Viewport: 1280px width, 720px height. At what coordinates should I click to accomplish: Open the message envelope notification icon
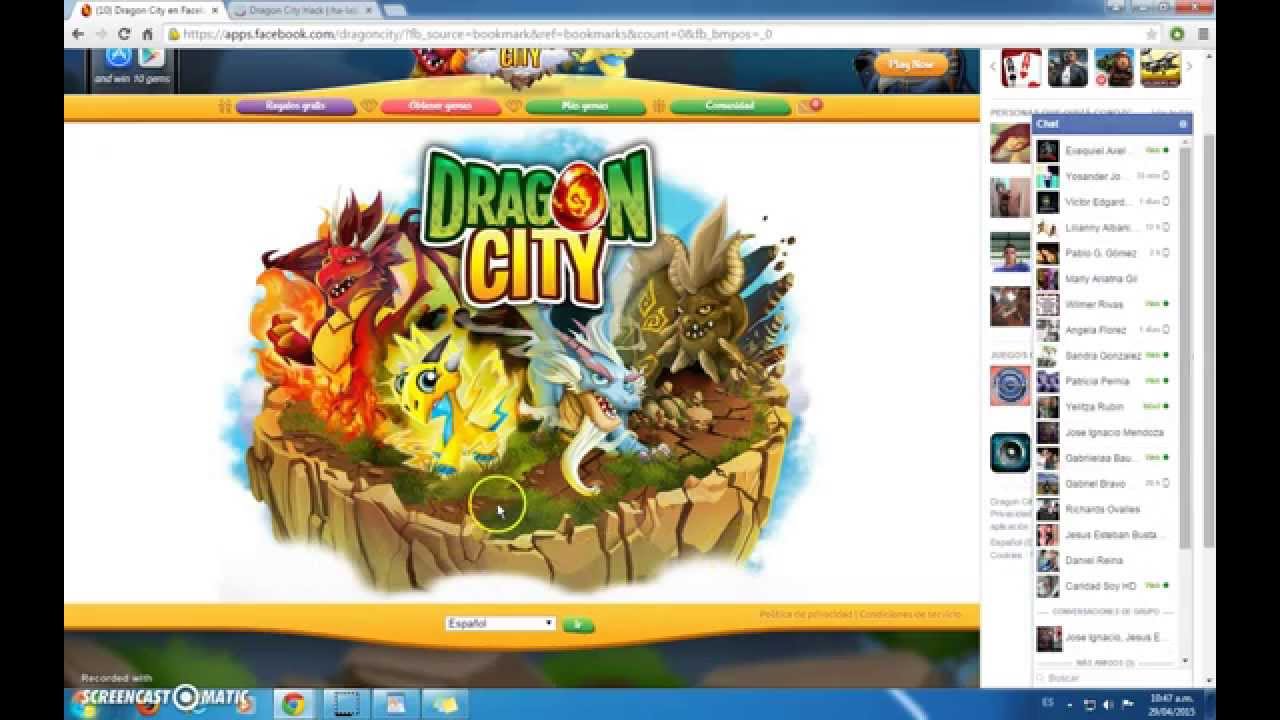pos(809,106)
